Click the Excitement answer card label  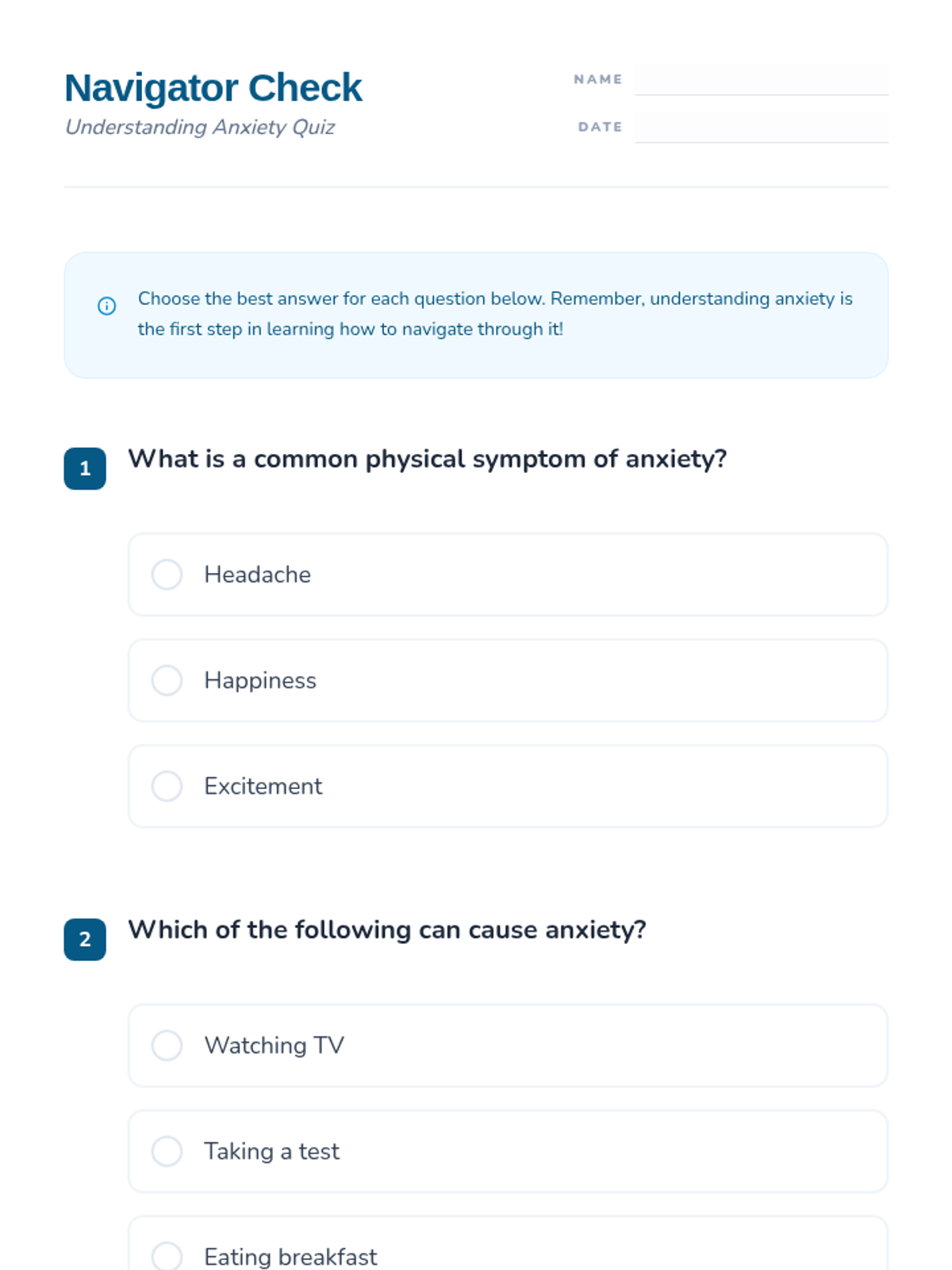tap(263, 786)
